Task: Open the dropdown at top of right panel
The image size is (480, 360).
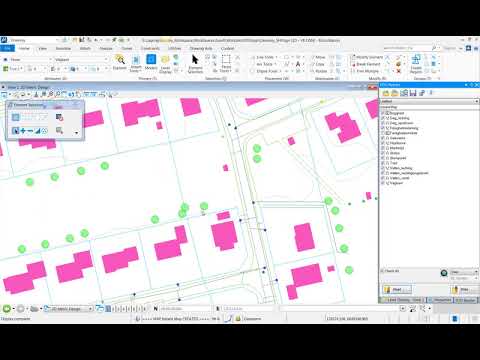Action: [430, 101]
